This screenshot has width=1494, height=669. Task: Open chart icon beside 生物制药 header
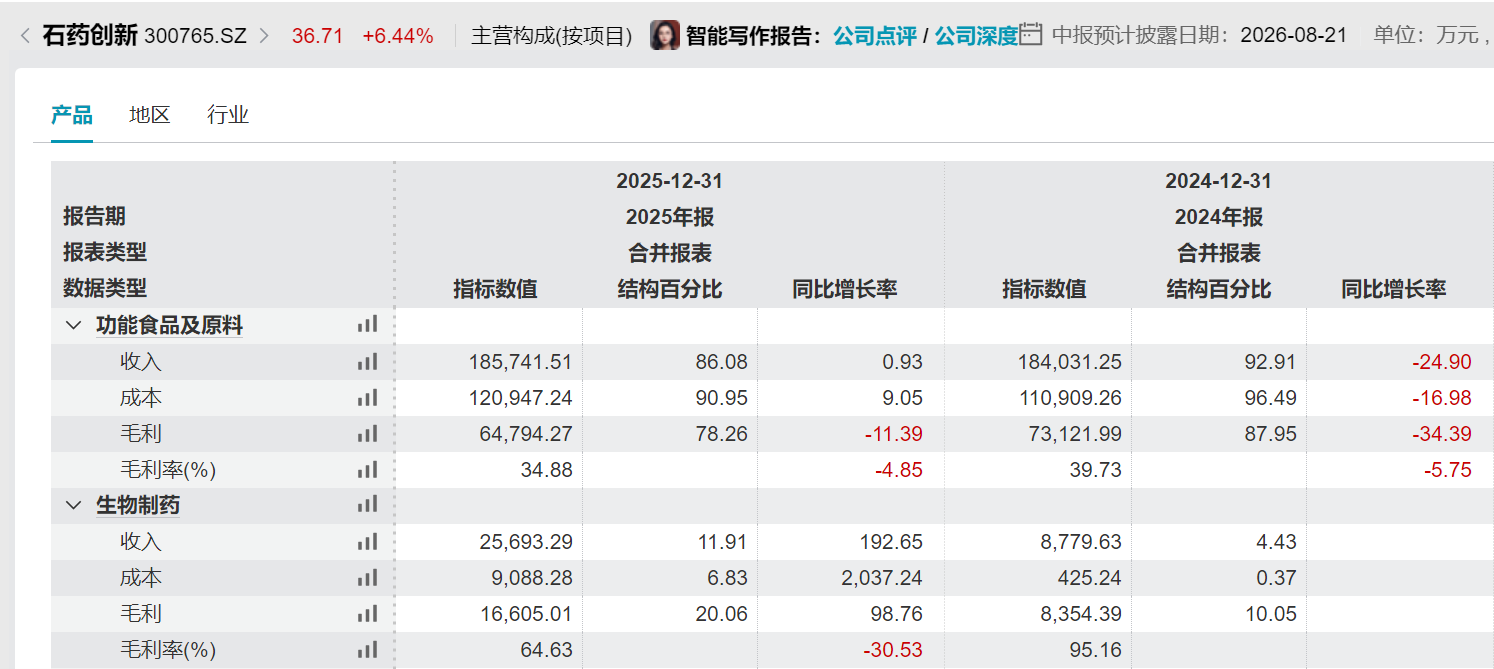367,505
